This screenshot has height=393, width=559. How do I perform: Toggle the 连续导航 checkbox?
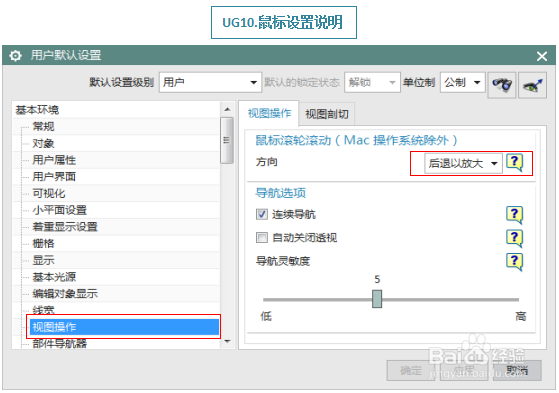[x=262, y=214]
